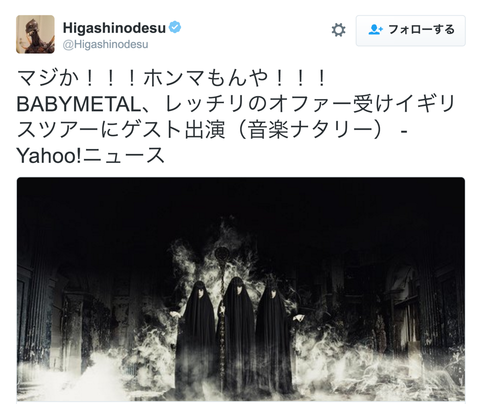480x404 pixels.
Task: Click the フォローする follow button
Action: (410, 30)
